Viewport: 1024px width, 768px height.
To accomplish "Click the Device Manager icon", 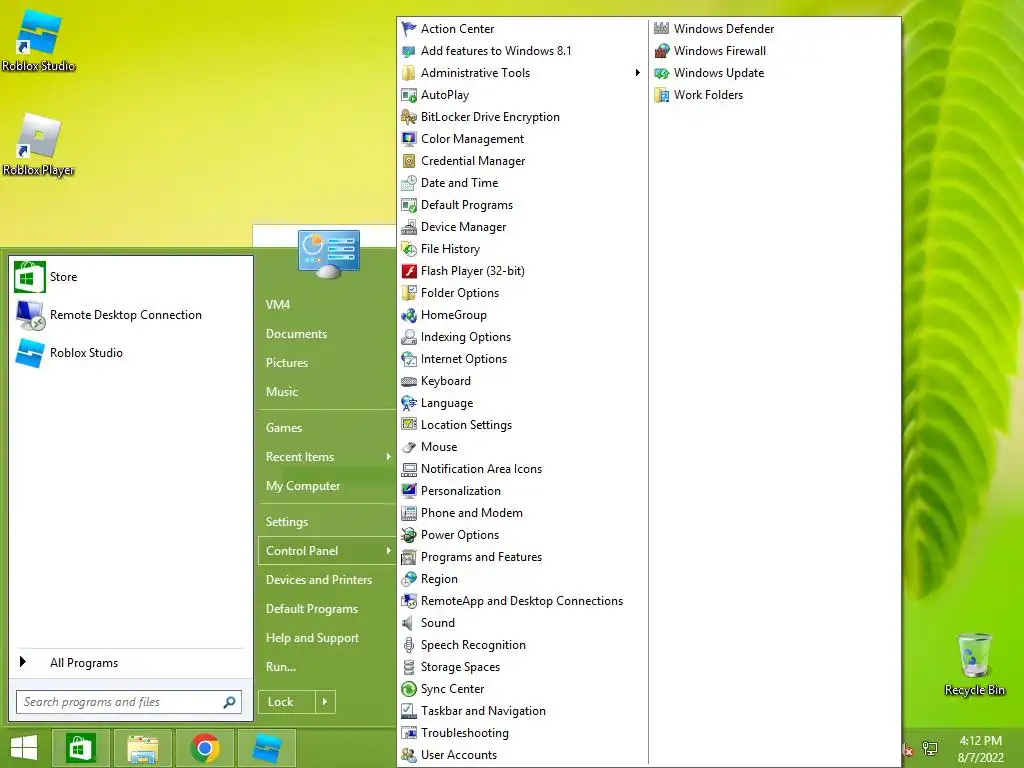I will coord(409,227).
